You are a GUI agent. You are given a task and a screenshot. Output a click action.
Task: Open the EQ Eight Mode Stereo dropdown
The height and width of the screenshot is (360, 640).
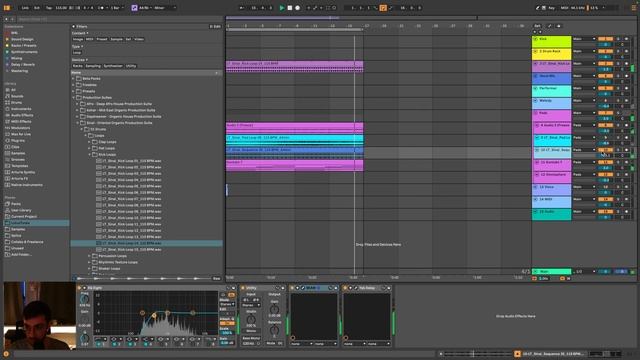[227, 304]
